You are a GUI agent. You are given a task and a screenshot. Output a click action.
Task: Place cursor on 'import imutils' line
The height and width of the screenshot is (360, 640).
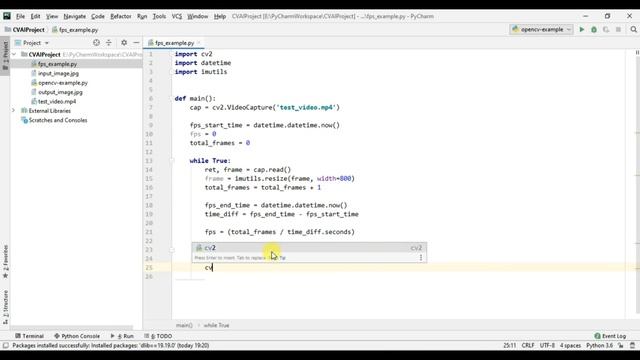tap(201, 72)
